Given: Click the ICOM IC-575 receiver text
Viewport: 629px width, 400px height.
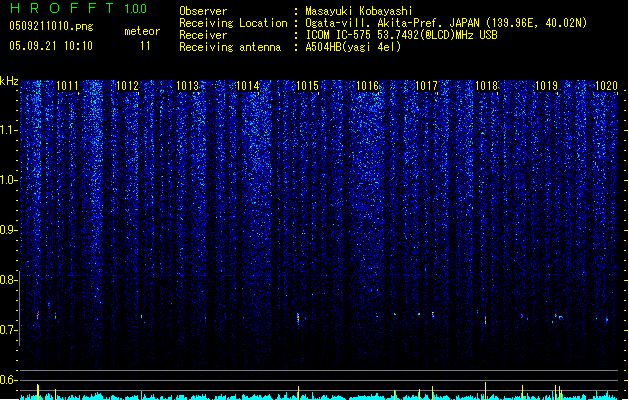Looking at the screenshot, I should coord(401,35).
